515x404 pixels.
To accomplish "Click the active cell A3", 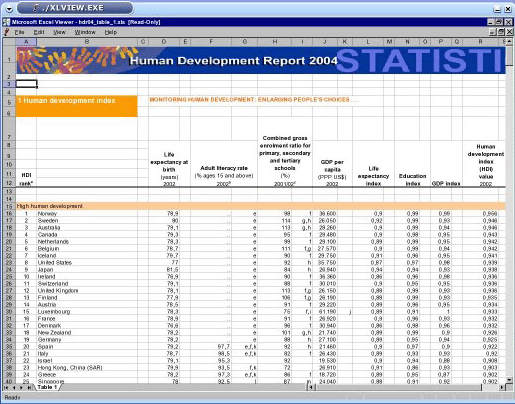I will click(26, 84).
